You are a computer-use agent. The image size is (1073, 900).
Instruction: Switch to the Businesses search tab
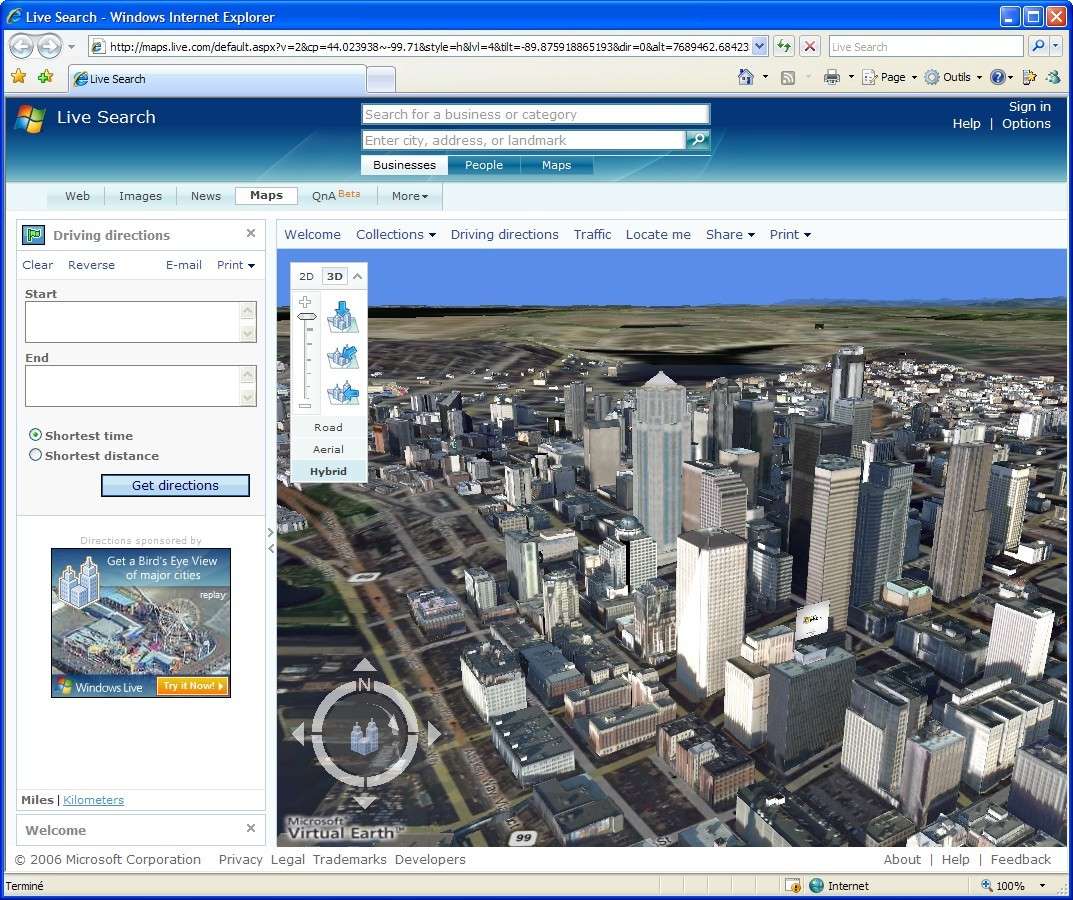tap(404, 165)
